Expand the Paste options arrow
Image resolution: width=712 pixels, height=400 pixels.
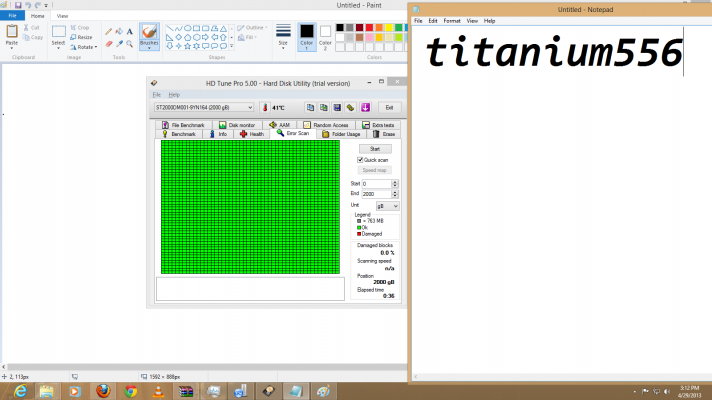12,46
